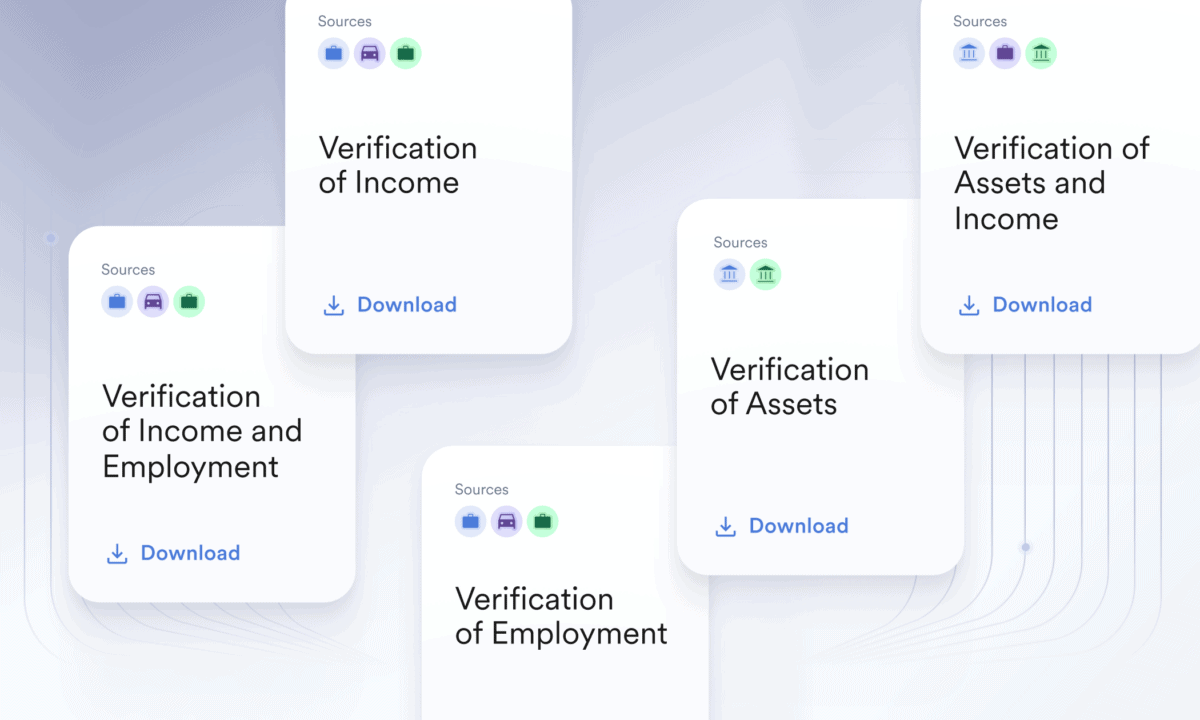This screenshot has height=720, width=1200.
Task: Click the Sources label on Verification of Assets card
Action: pyautogui.click(x=741, y=242)
